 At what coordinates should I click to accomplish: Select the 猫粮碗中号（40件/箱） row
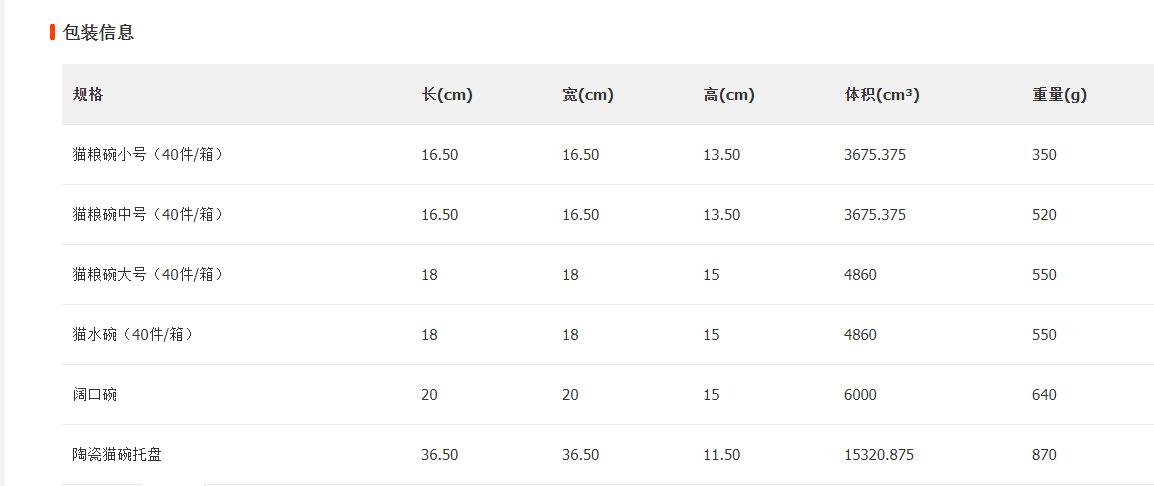pyautogui.click(x=608, y=215)
